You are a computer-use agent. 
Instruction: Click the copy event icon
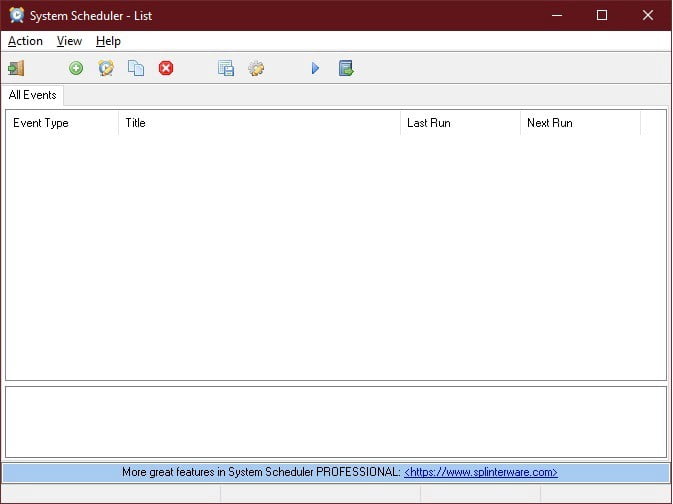click(136, 68)
